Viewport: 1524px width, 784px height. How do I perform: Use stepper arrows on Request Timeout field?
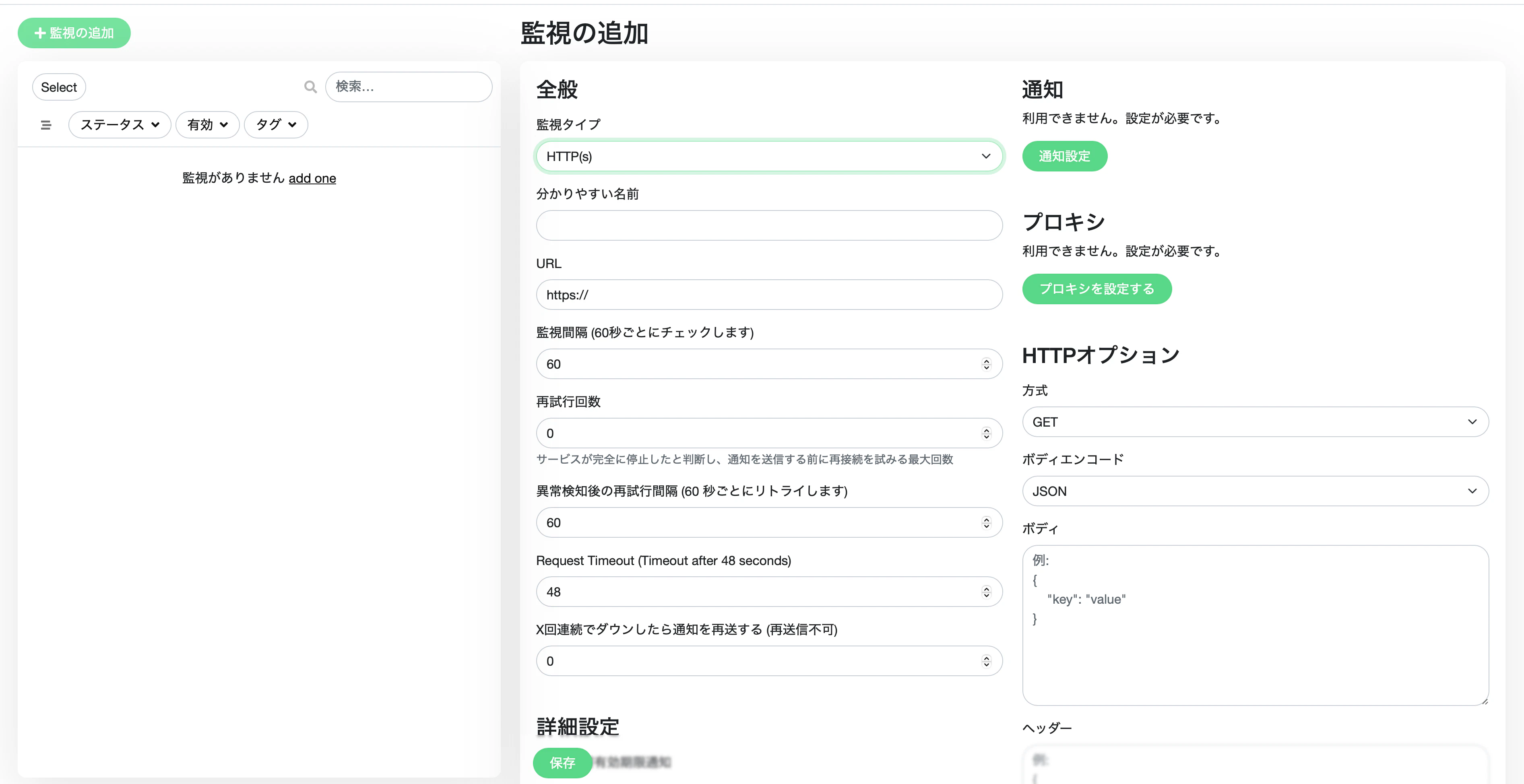tap(986, 592)
